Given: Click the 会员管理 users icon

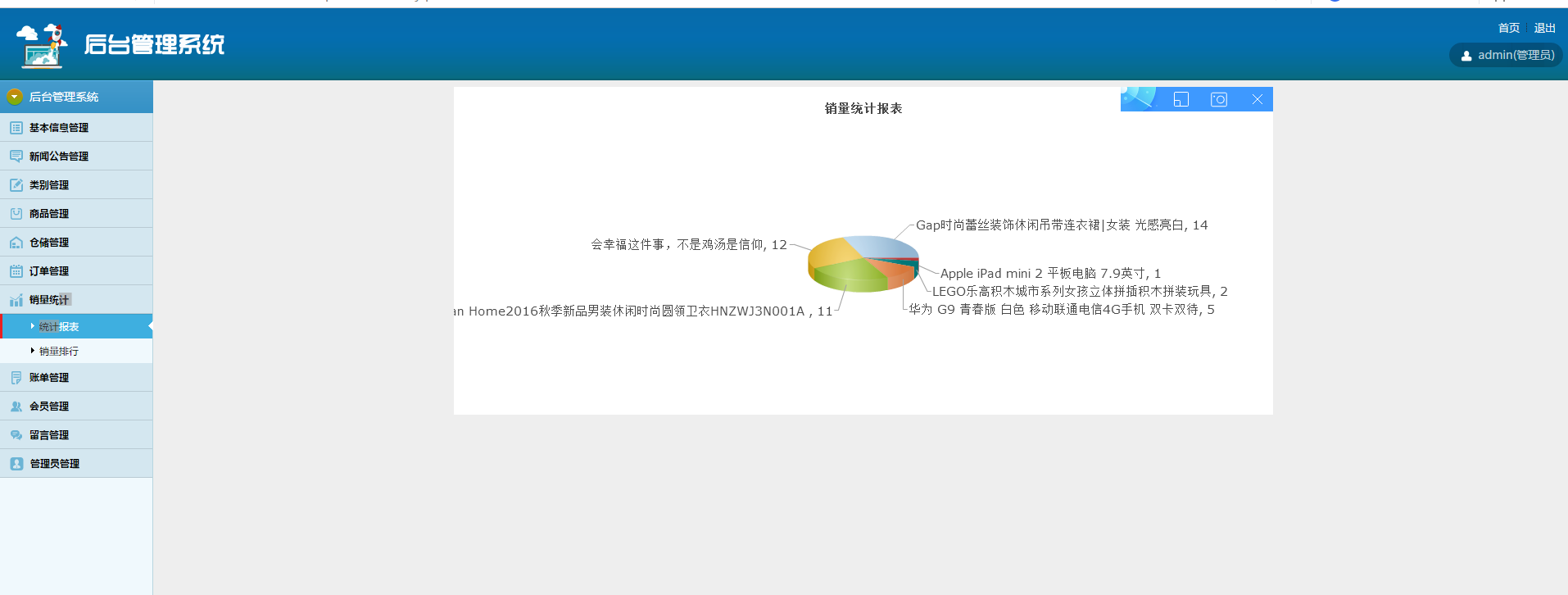Looking at the screenshot, I should coord(16,407).
